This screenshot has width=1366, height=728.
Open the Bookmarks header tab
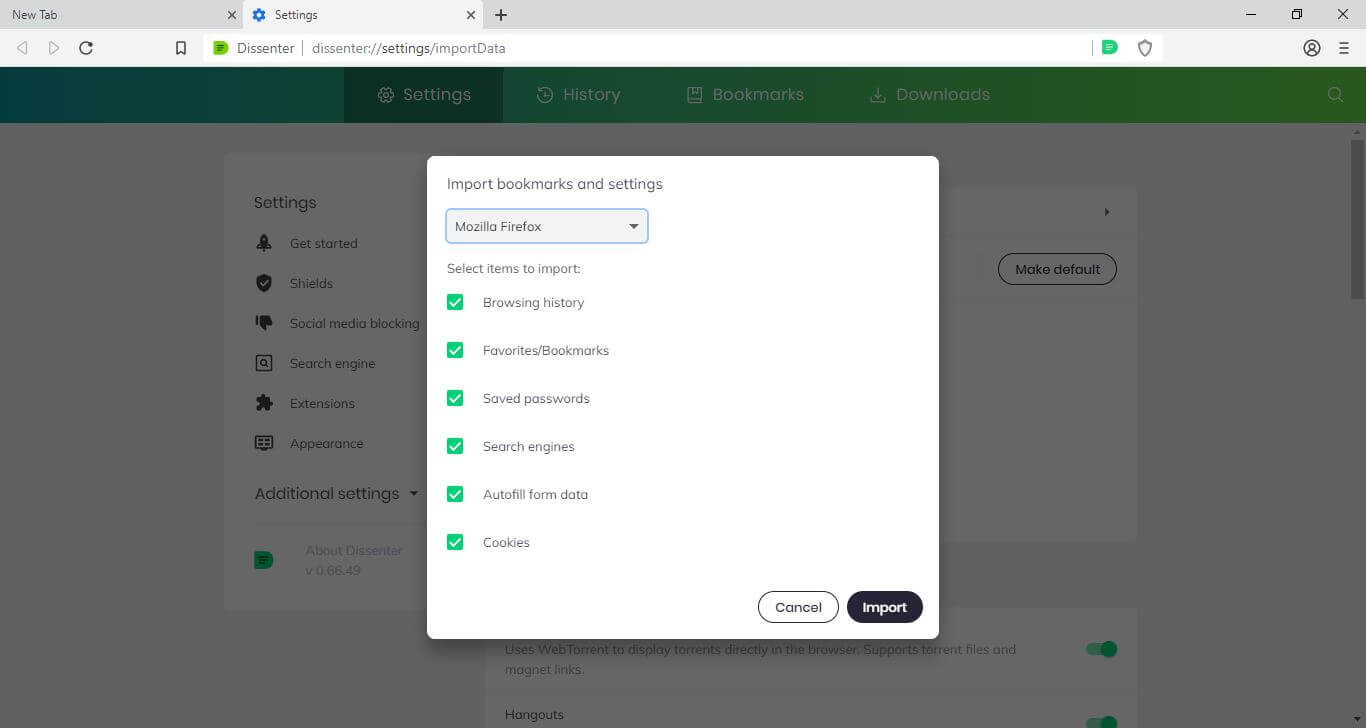coord(745,94)
